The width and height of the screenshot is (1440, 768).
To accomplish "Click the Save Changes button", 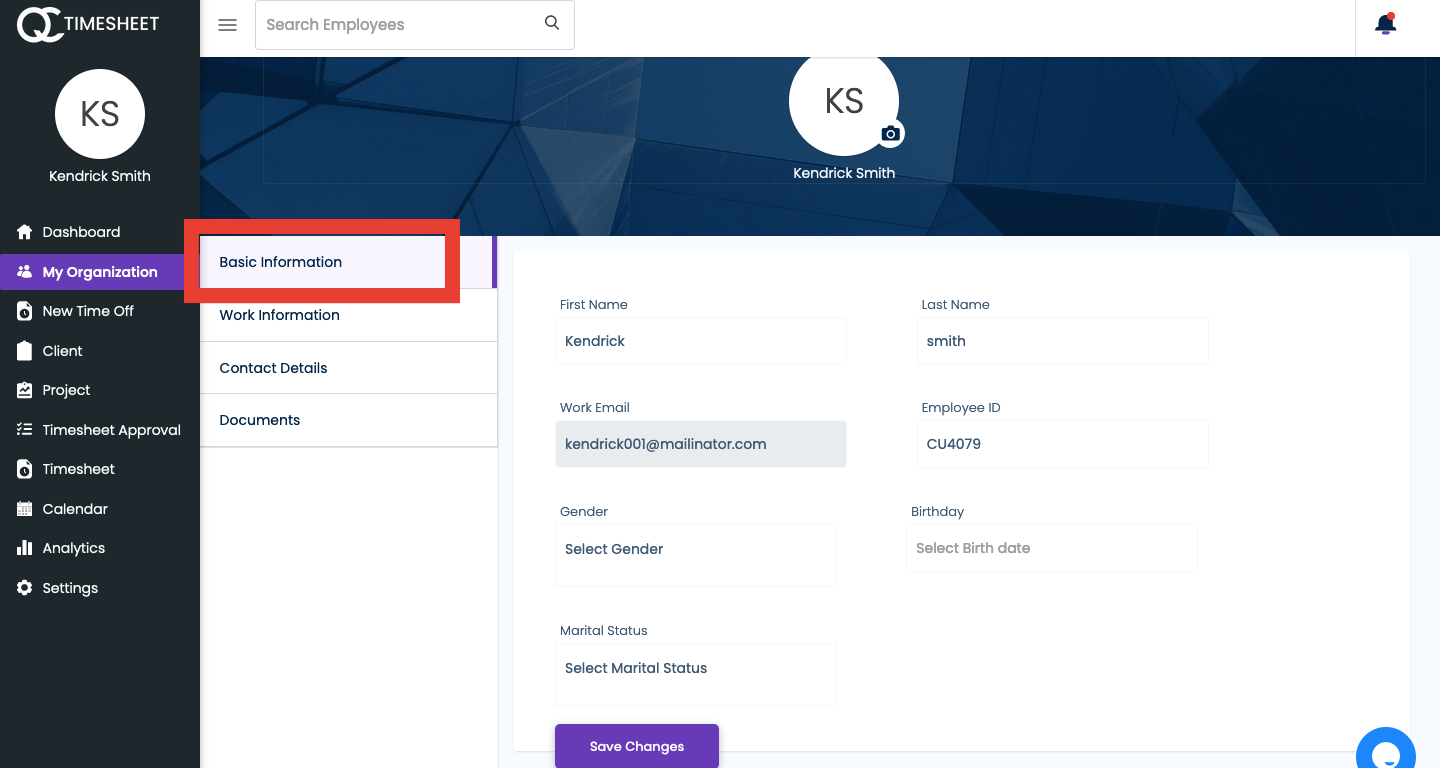I will (636, 746).
